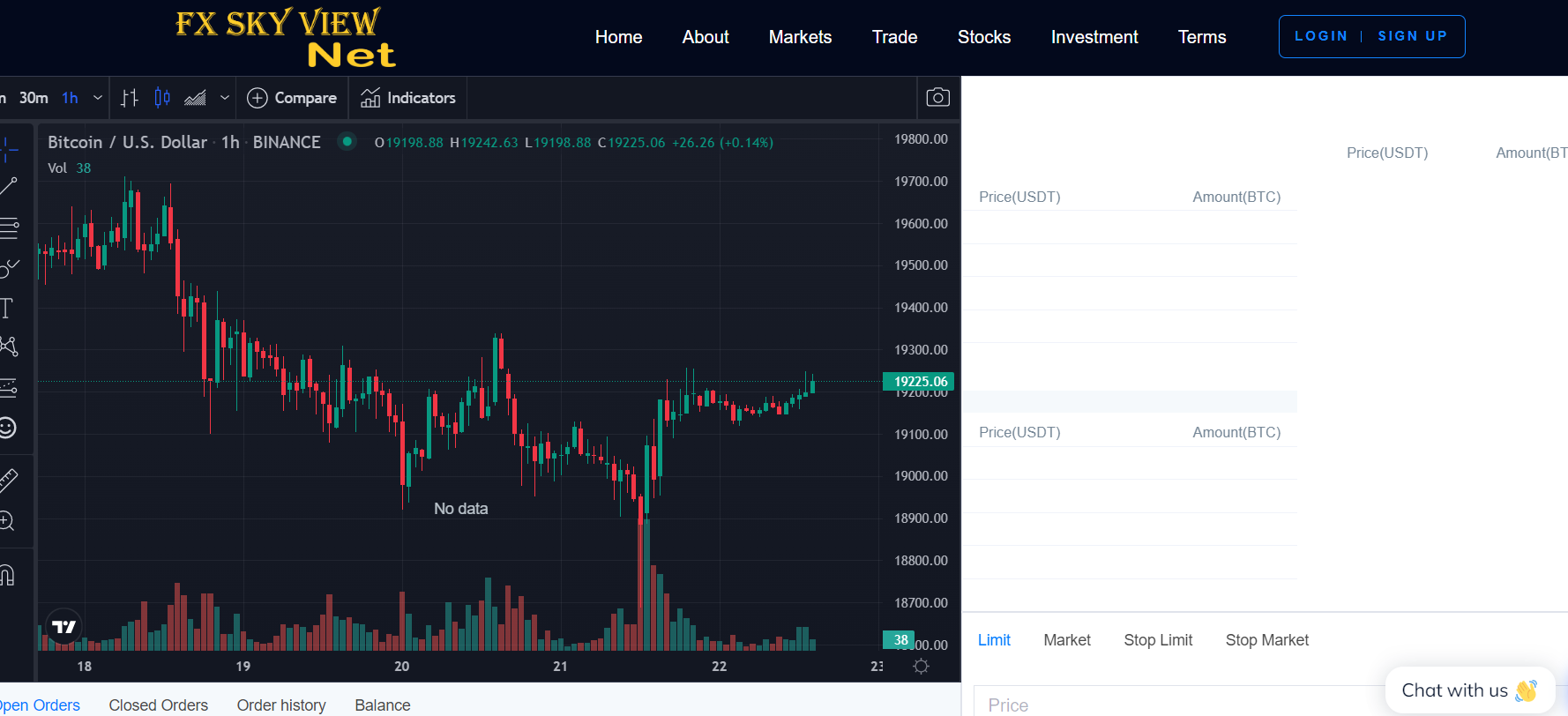Image resolution: width=1568 pixels, height=716 pixels.
Task: Go to the Home page
Action: 618,37
